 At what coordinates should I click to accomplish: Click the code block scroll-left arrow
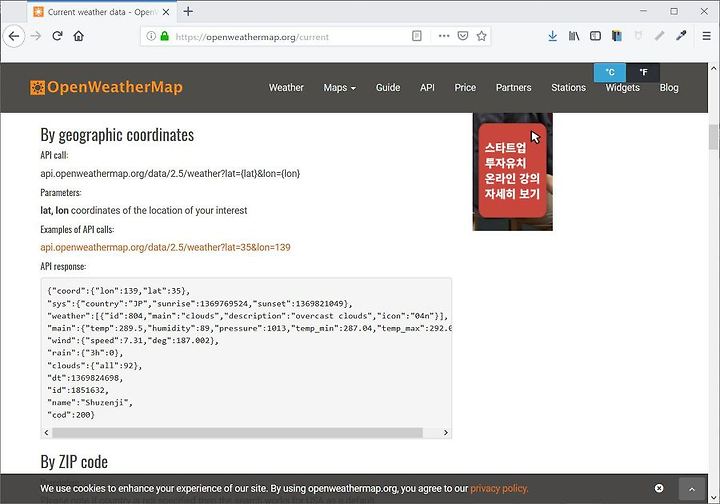pyautogui.click(x=46, y=433)
